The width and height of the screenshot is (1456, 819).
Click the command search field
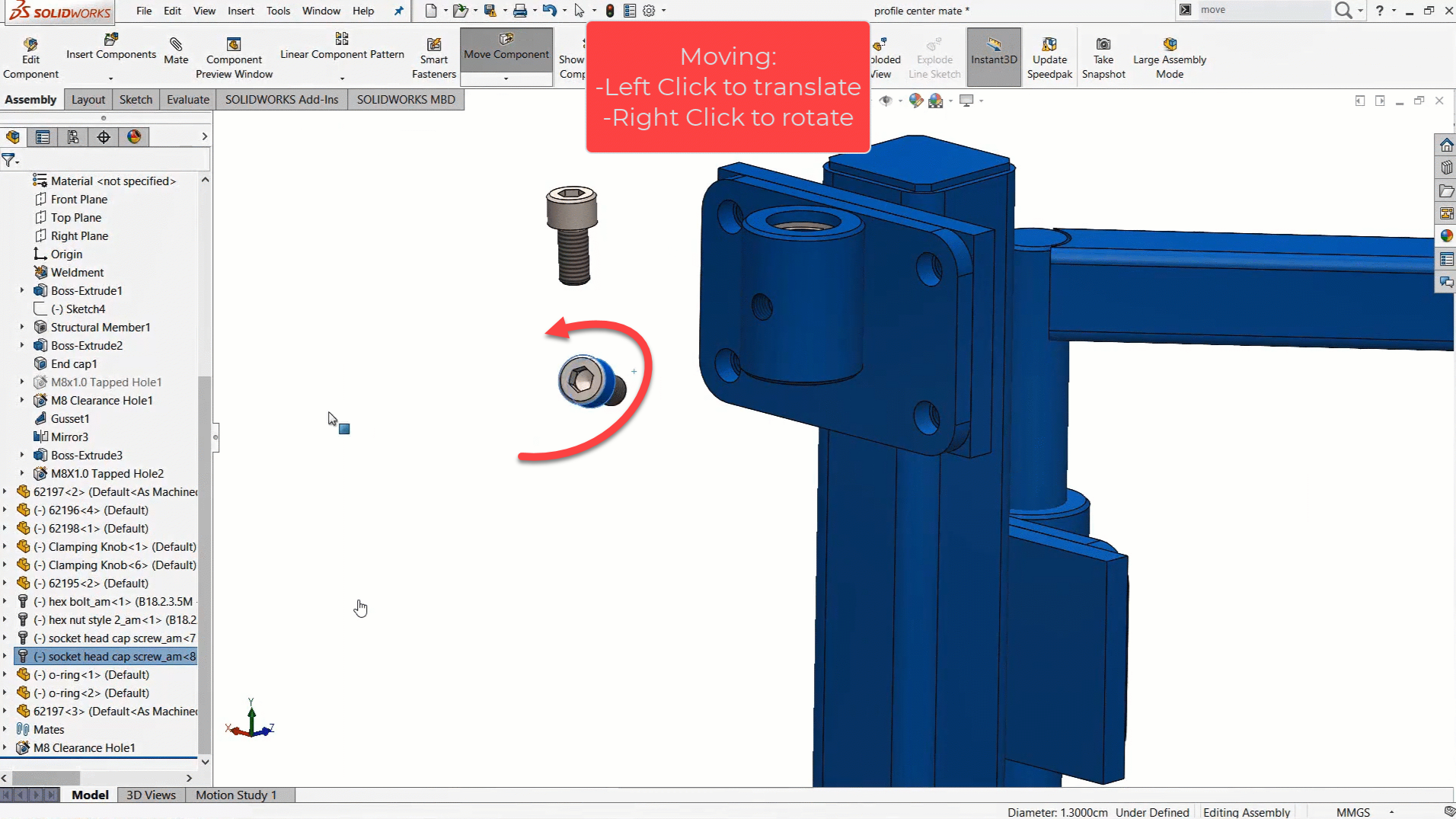1263,10
